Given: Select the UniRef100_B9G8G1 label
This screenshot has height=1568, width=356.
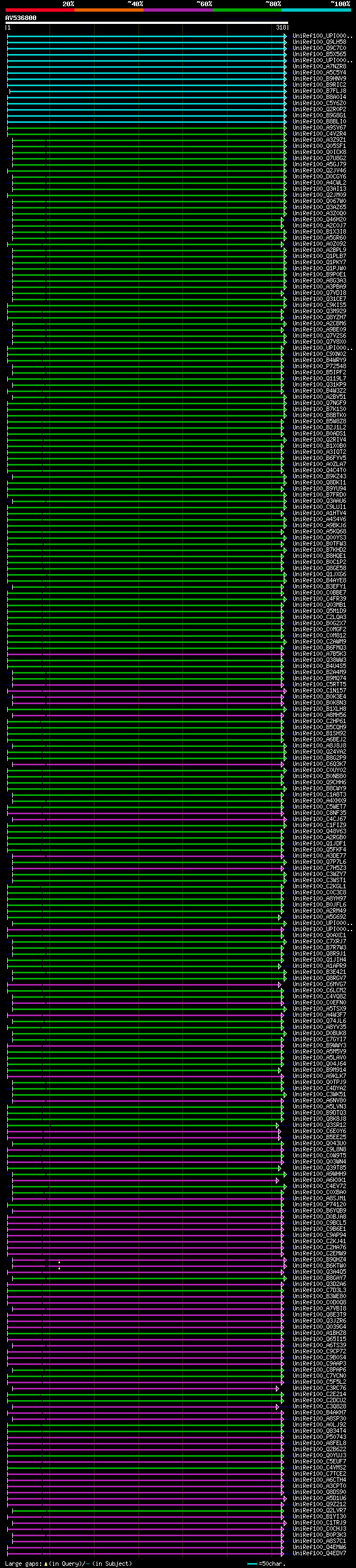Looking at the screenshot, I should (x=319, y=115).
